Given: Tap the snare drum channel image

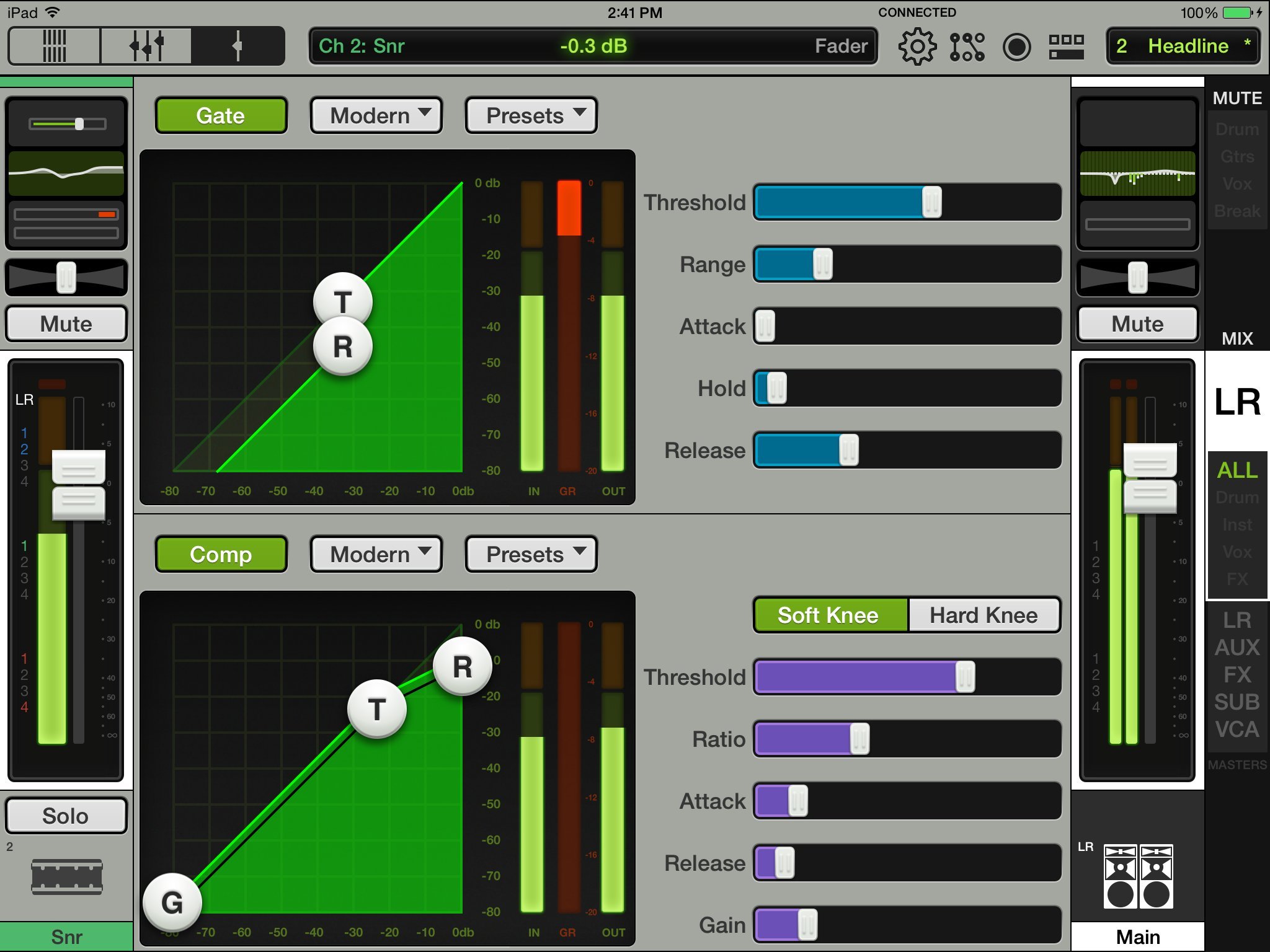Looking at the screenshot, I should [66, 876].
